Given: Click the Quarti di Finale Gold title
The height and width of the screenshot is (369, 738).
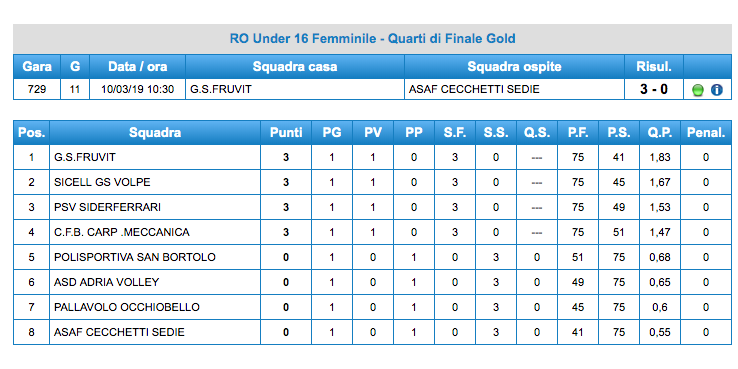Looking at the screenshot, I should [372, 39].
